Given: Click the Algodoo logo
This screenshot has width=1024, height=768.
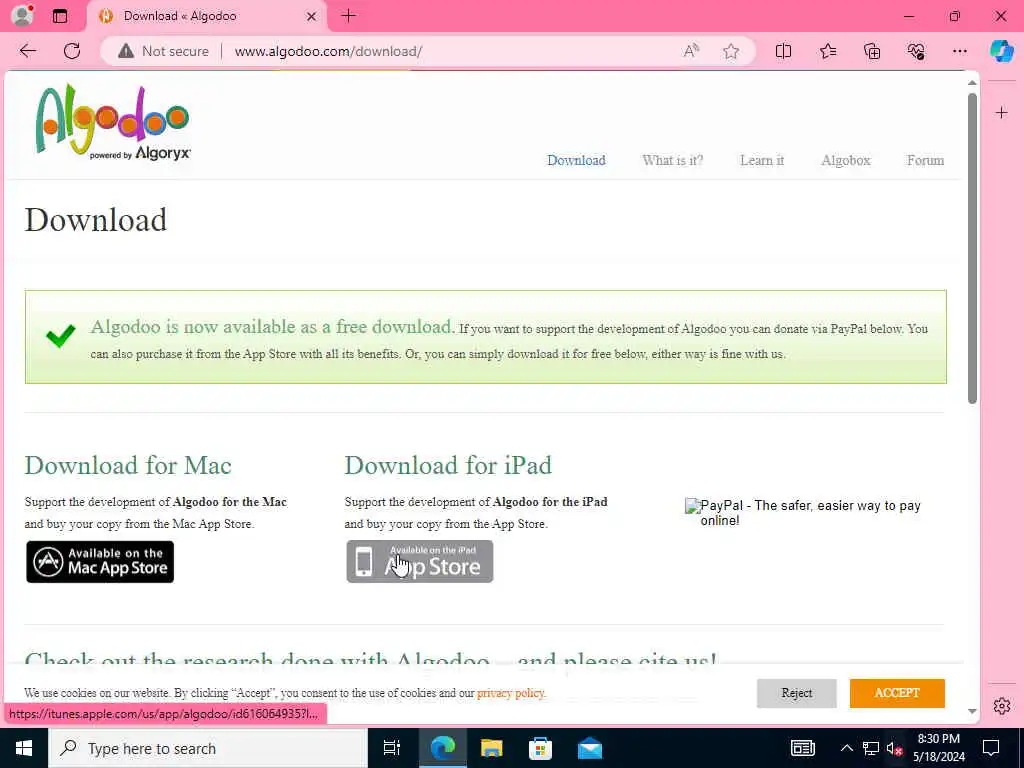Looking at the screenshot, I should tap(112, 122).
